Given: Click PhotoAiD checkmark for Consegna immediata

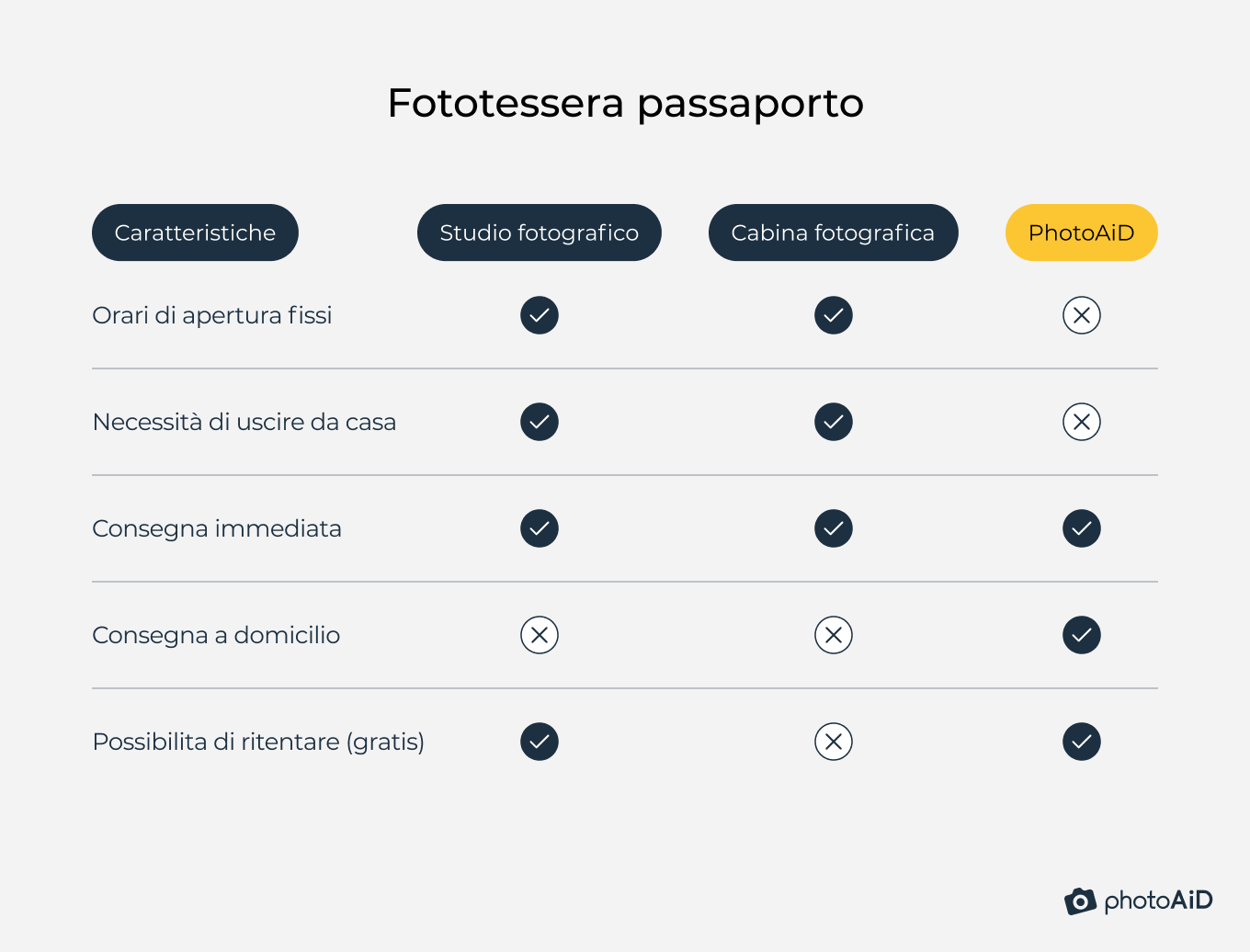Looking at the screenshot, I should pos(1082,528).
